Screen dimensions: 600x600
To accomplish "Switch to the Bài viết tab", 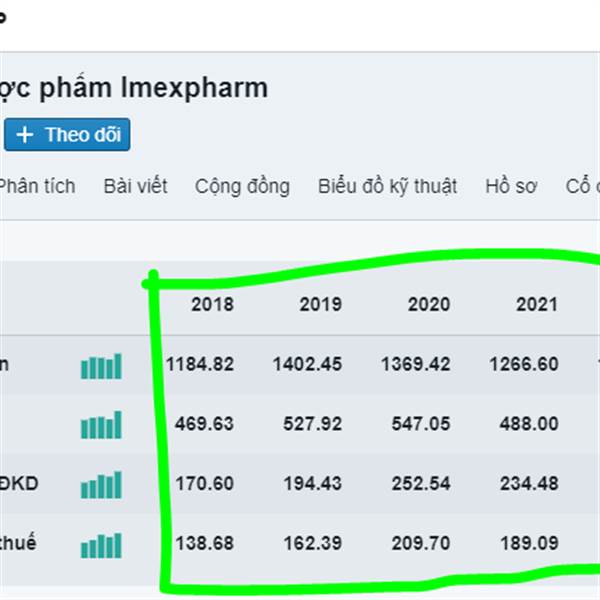I will (x=135, y=186).
